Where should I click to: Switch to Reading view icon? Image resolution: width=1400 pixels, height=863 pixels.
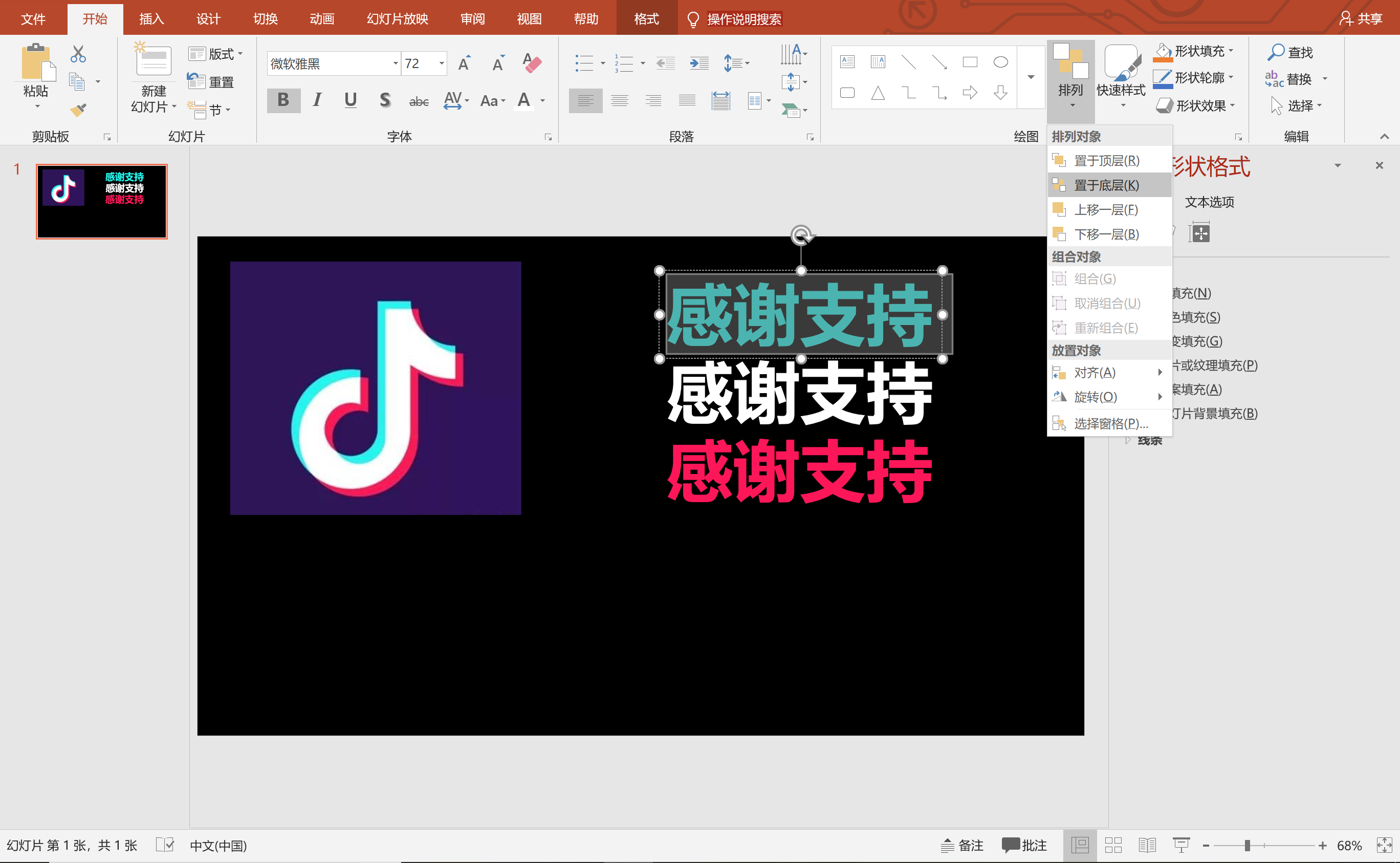[1147, 845]
